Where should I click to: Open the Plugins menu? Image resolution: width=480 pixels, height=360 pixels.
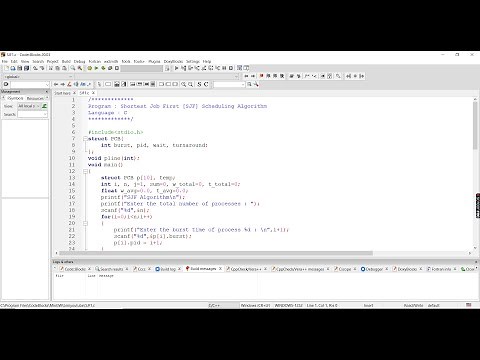tap(154, 61)
